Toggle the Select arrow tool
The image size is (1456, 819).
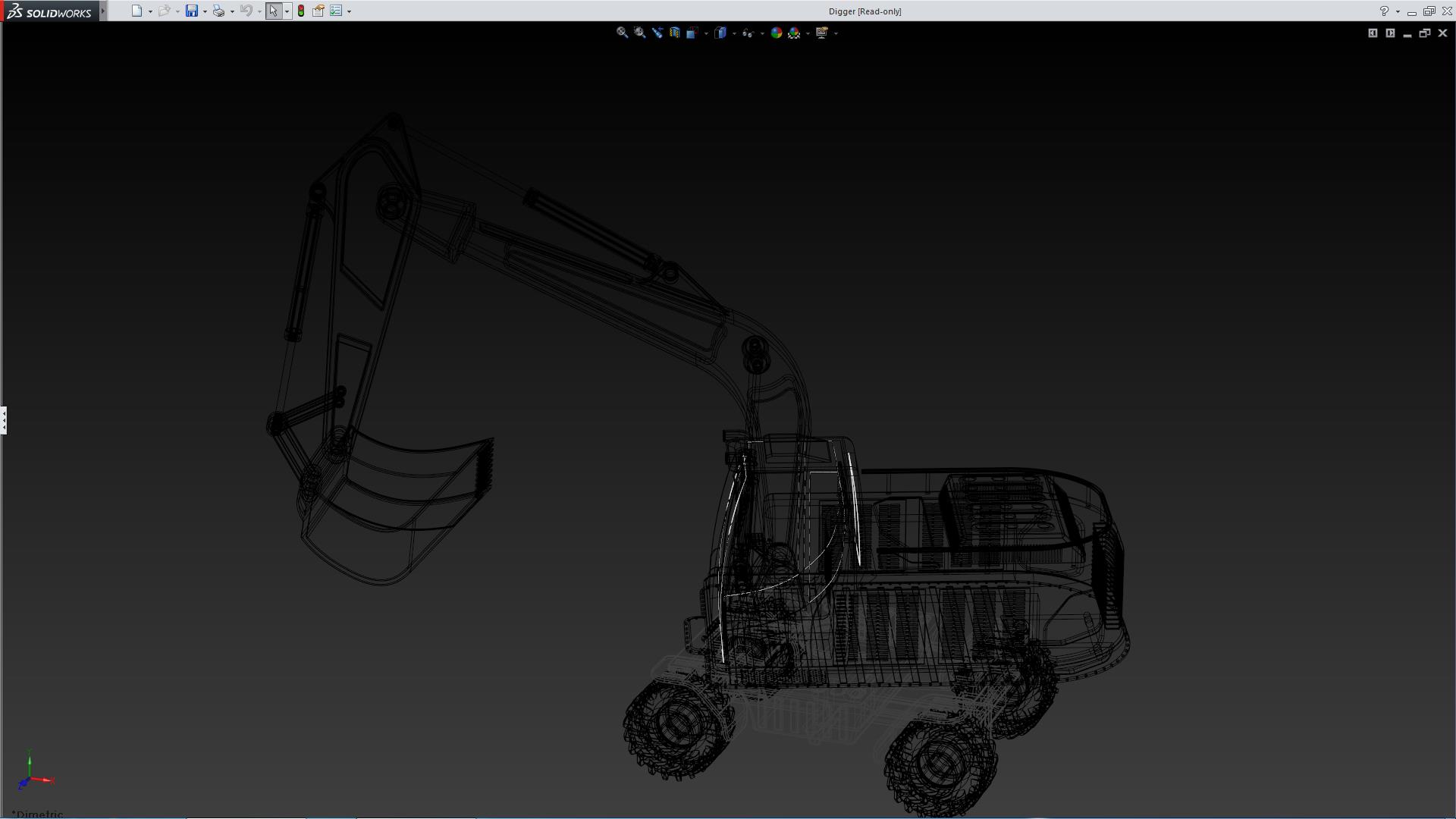point(273,11)
